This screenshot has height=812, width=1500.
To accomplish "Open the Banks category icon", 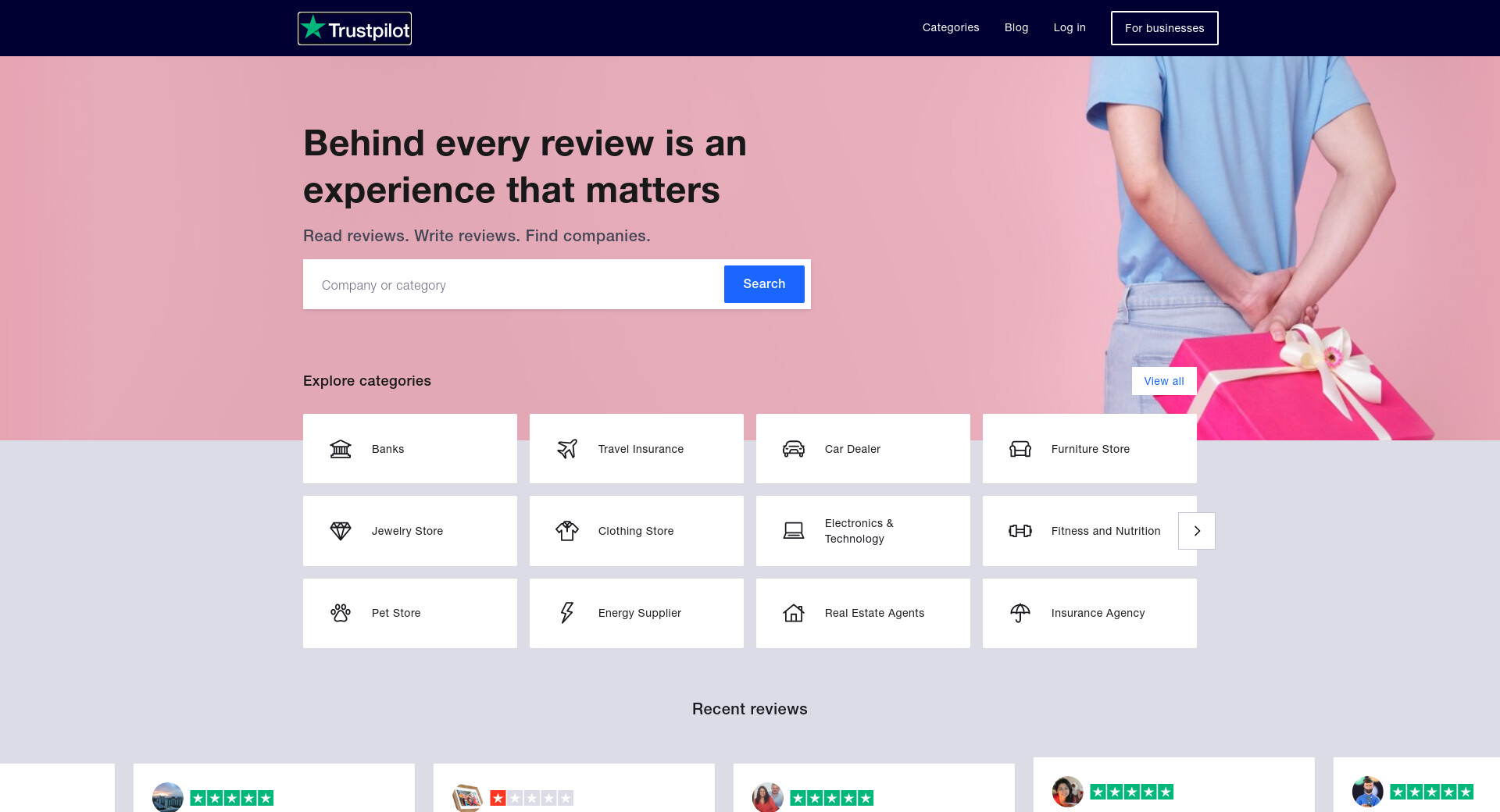I will (x=341, y=449).
